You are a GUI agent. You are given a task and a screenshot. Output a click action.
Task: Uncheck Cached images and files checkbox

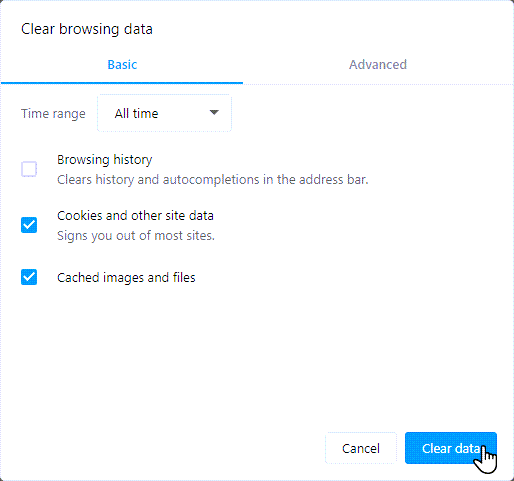point(29,277)
